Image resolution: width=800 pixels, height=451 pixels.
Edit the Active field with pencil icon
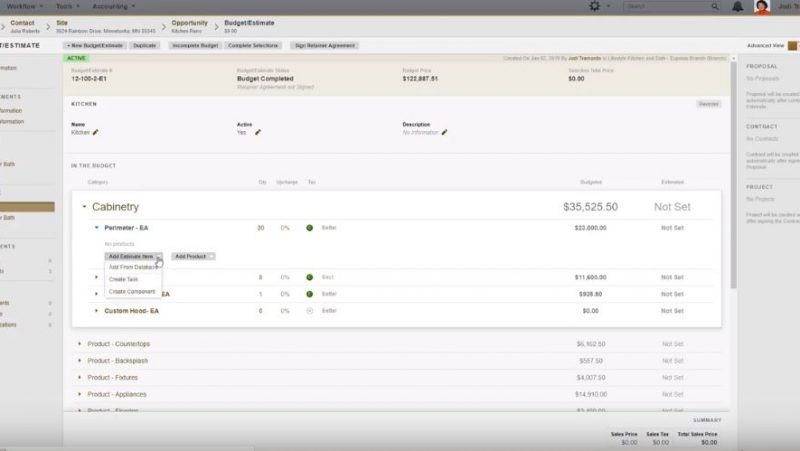257,132
